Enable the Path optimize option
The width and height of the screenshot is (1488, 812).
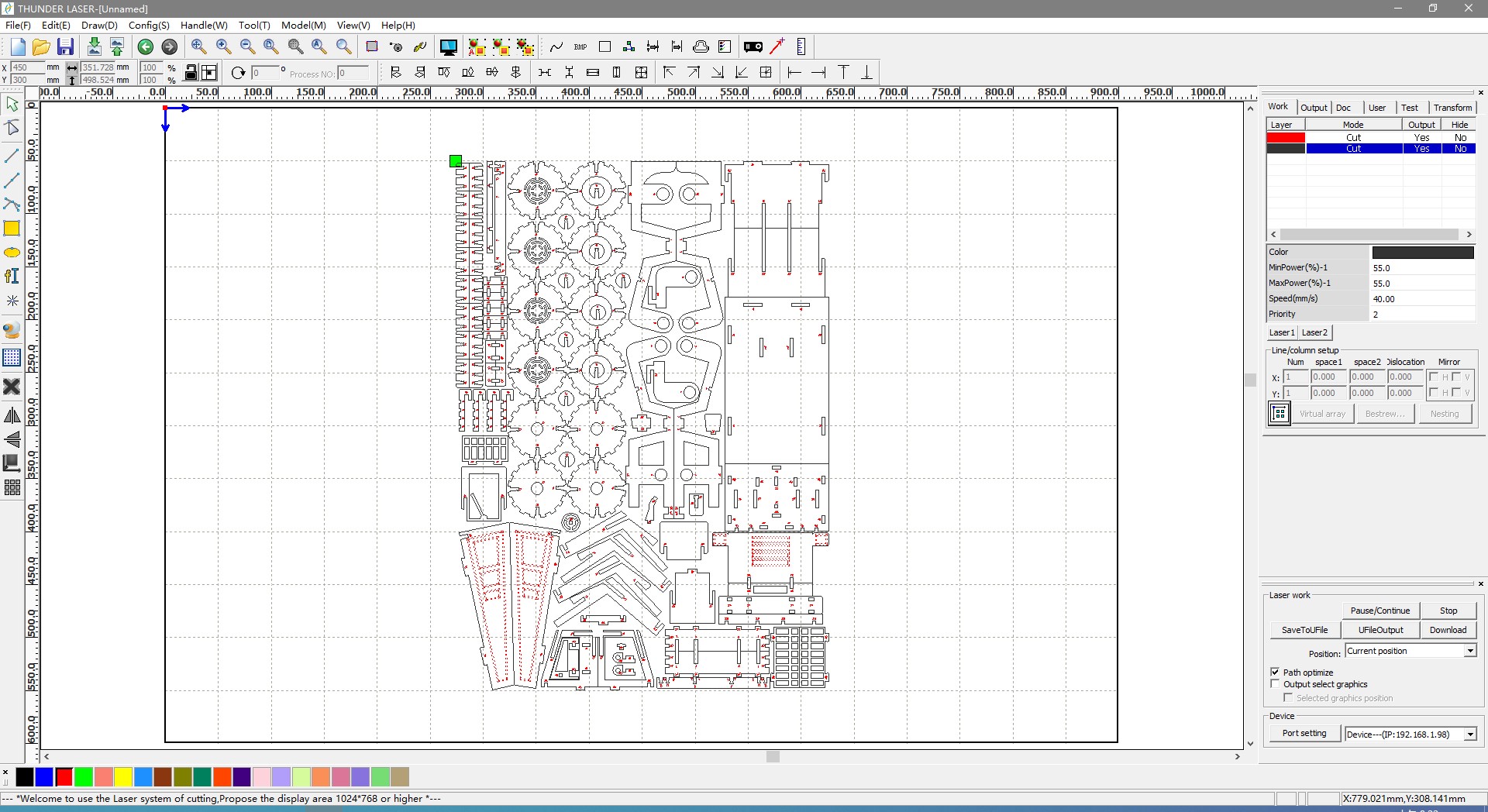(x=1276, y=672)
